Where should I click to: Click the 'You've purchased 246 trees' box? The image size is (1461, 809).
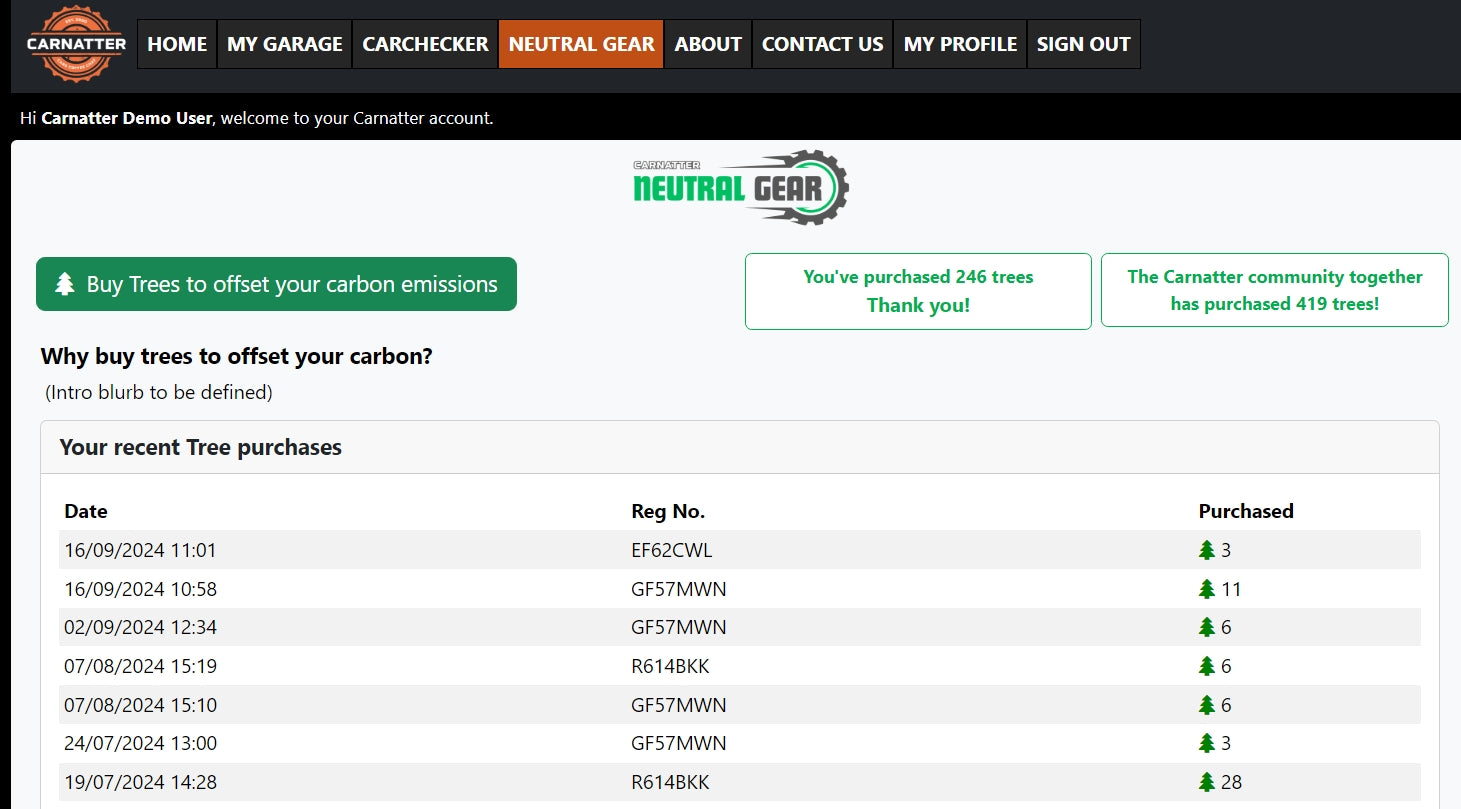(918, 291)
